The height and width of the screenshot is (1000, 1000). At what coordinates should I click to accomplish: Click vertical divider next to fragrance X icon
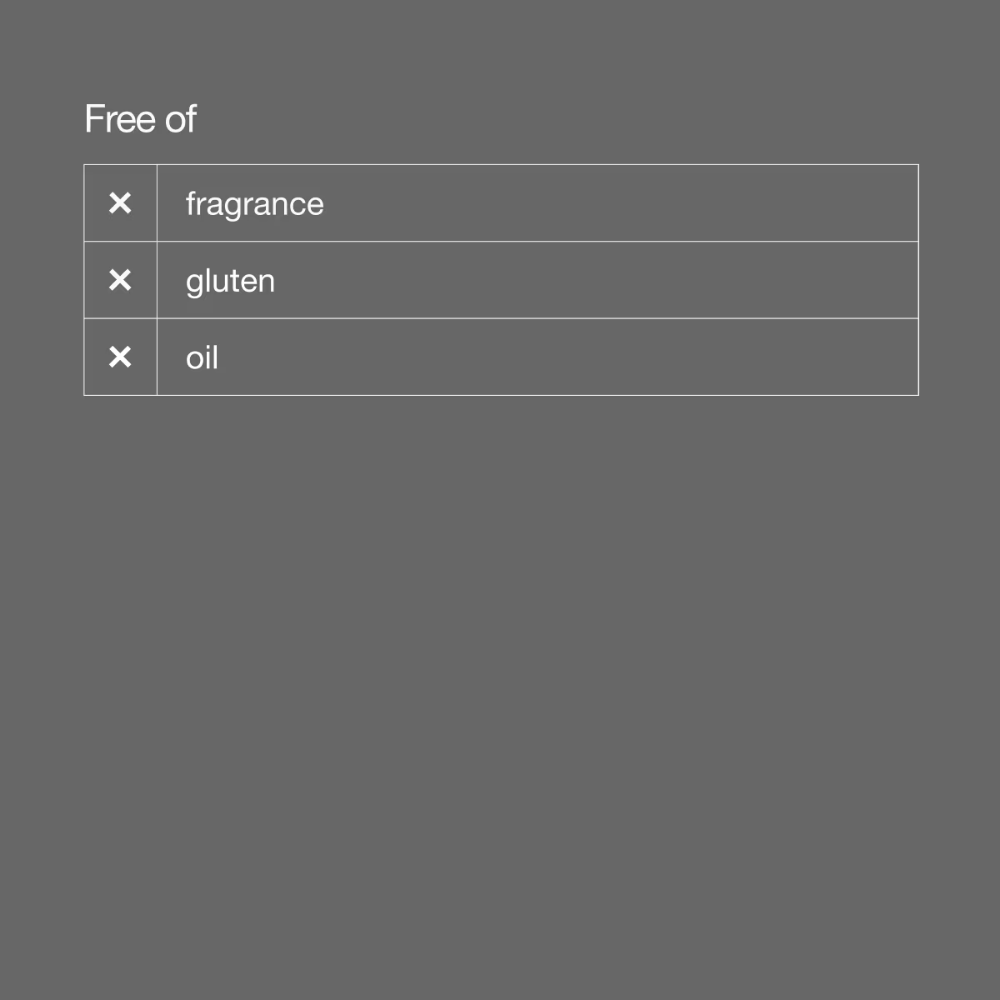coord(157,204)
